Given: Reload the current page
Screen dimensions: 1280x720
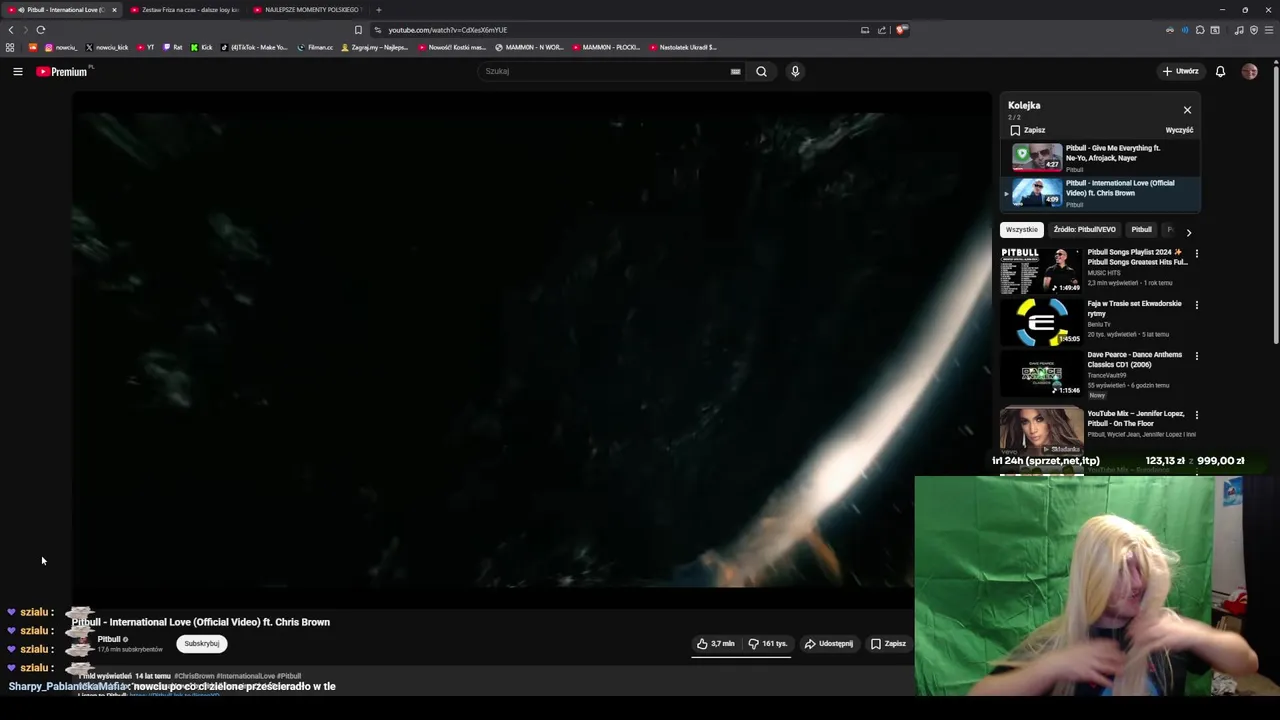Looking at the screenshot, I should [41, 30].
